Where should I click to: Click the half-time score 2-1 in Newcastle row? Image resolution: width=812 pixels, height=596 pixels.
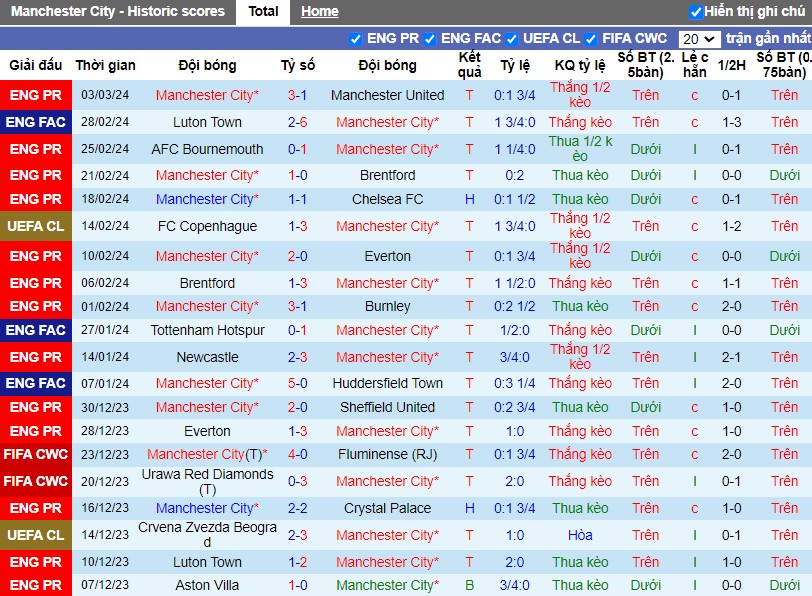click(732, 357)
